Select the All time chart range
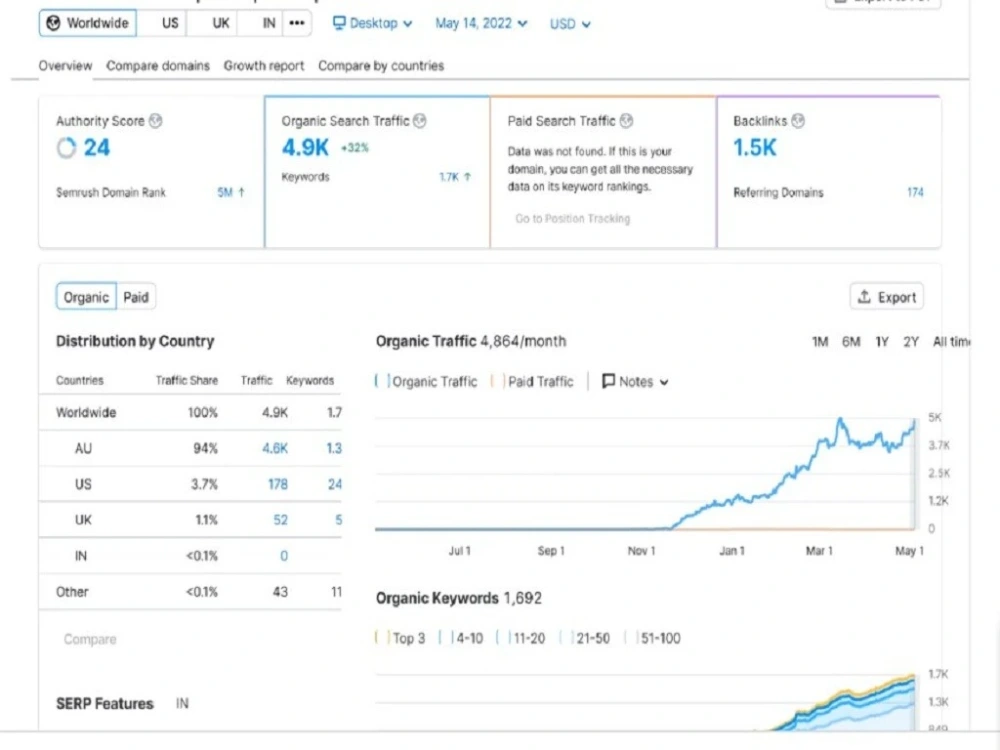 (x=951, y=342)
